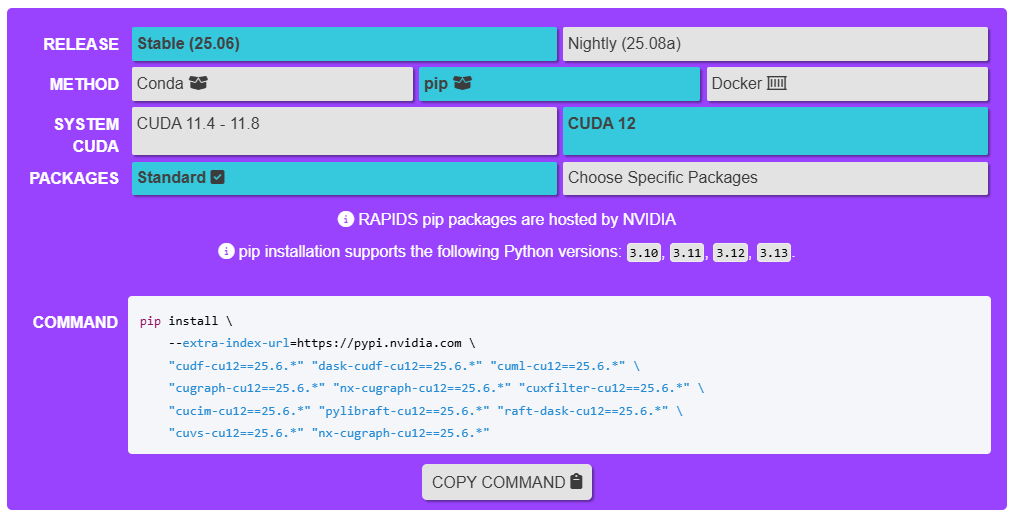Click the RELEASE row label

point(81,44)
